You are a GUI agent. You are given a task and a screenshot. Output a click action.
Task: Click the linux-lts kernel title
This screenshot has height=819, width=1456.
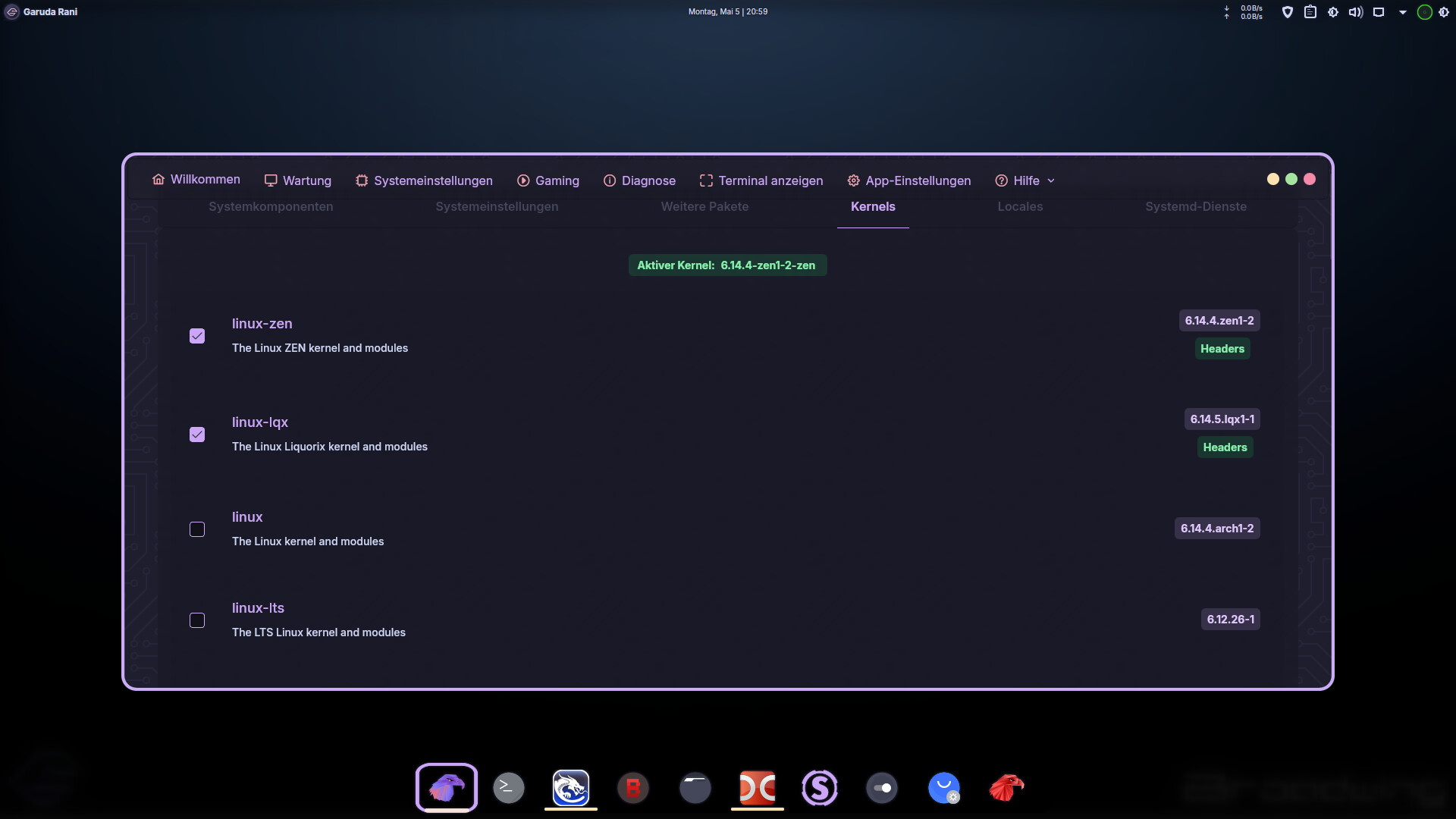click(x=258, y=608)
